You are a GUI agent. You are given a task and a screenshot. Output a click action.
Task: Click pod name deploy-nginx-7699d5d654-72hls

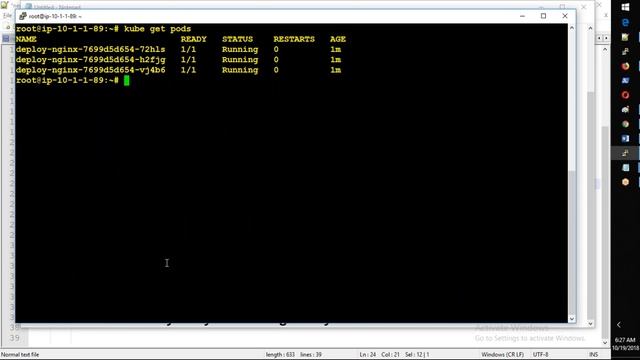tap(91, 49)
